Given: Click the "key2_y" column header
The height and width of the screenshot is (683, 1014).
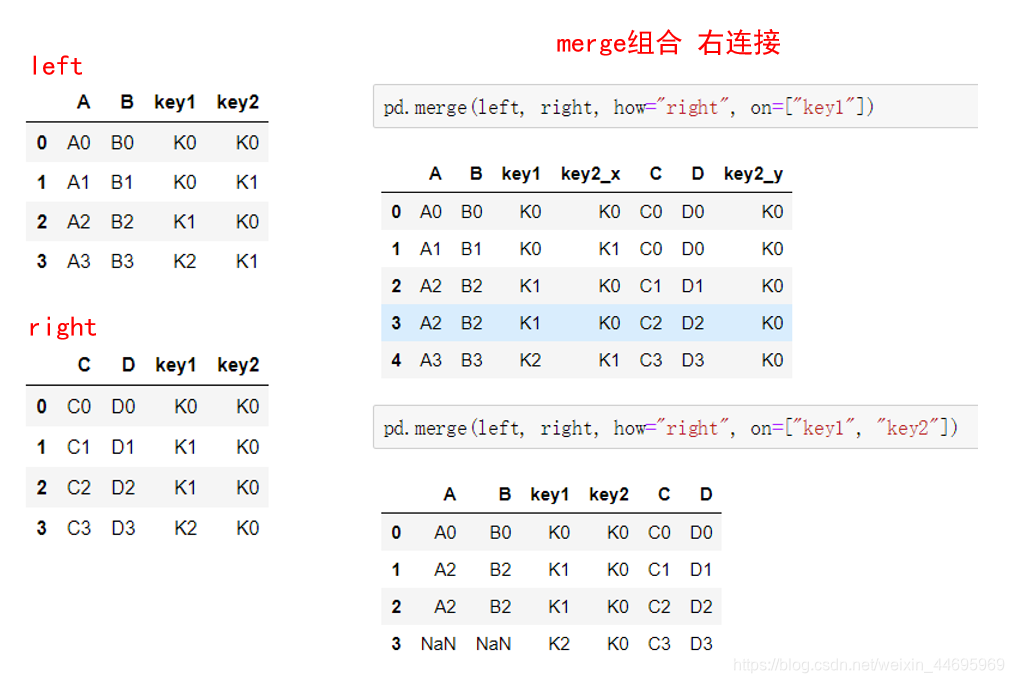Looking at the screenshot, I should click(753, 174).
